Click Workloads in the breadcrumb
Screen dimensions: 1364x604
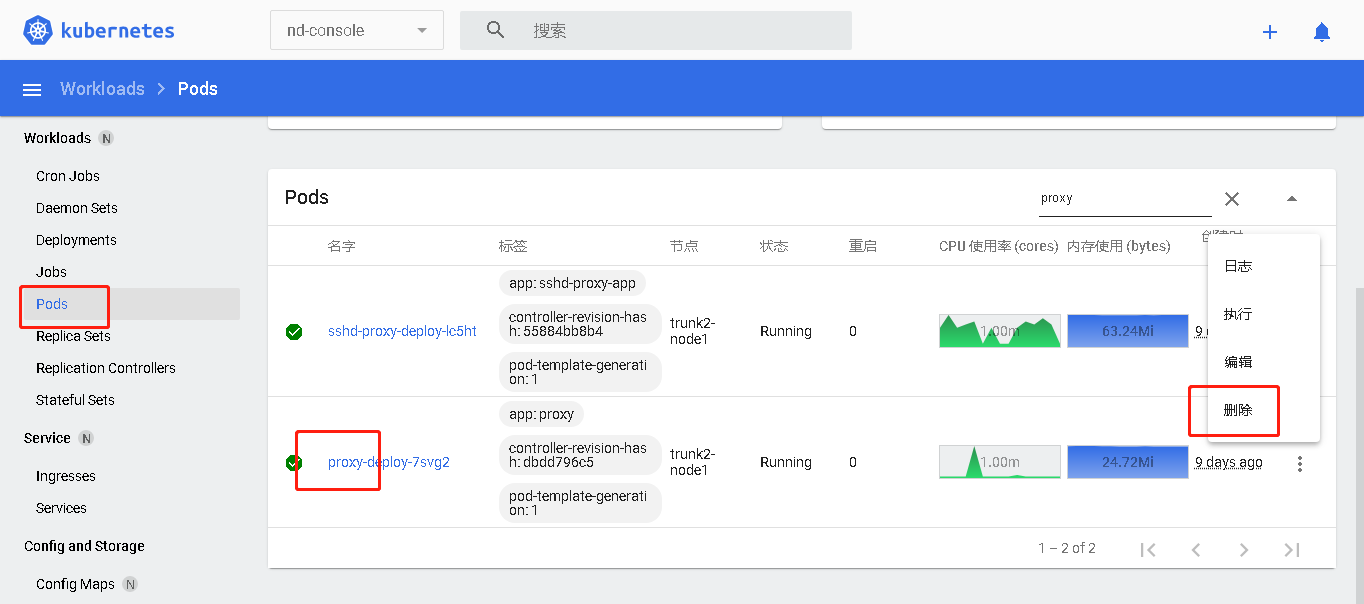[x=102, y=89]
